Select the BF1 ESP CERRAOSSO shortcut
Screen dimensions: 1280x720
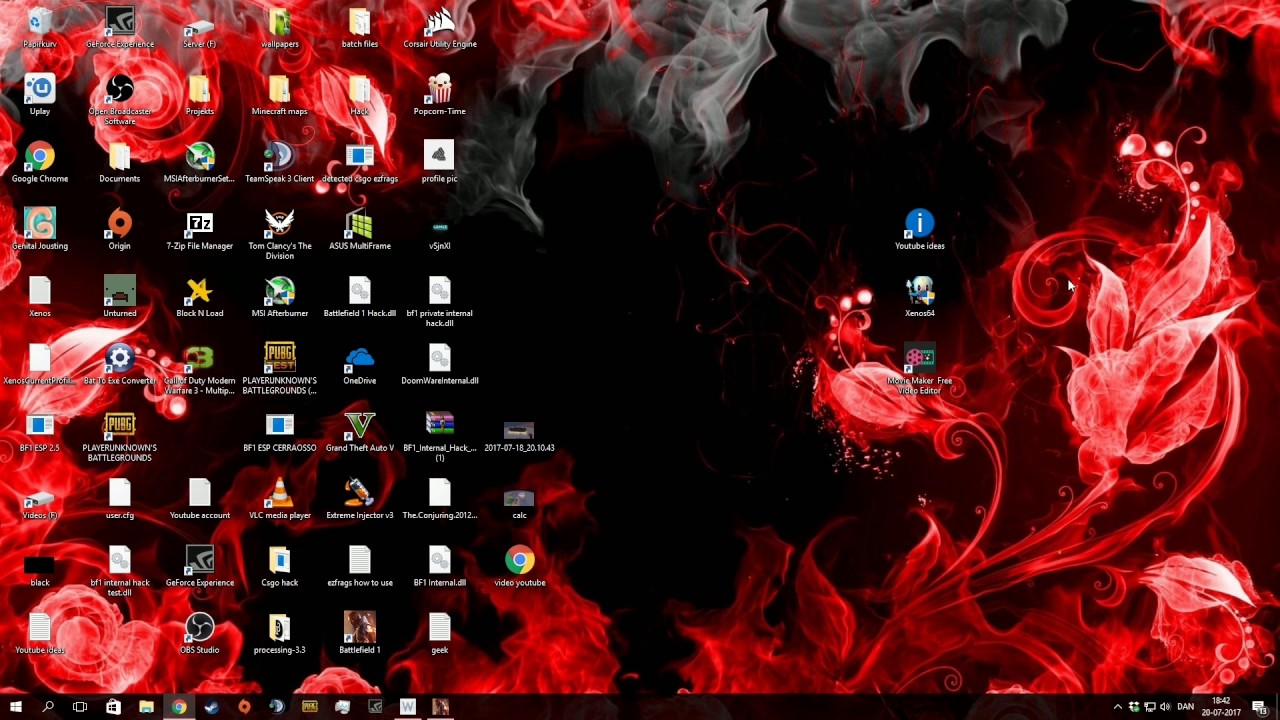[x=279, y=430]
